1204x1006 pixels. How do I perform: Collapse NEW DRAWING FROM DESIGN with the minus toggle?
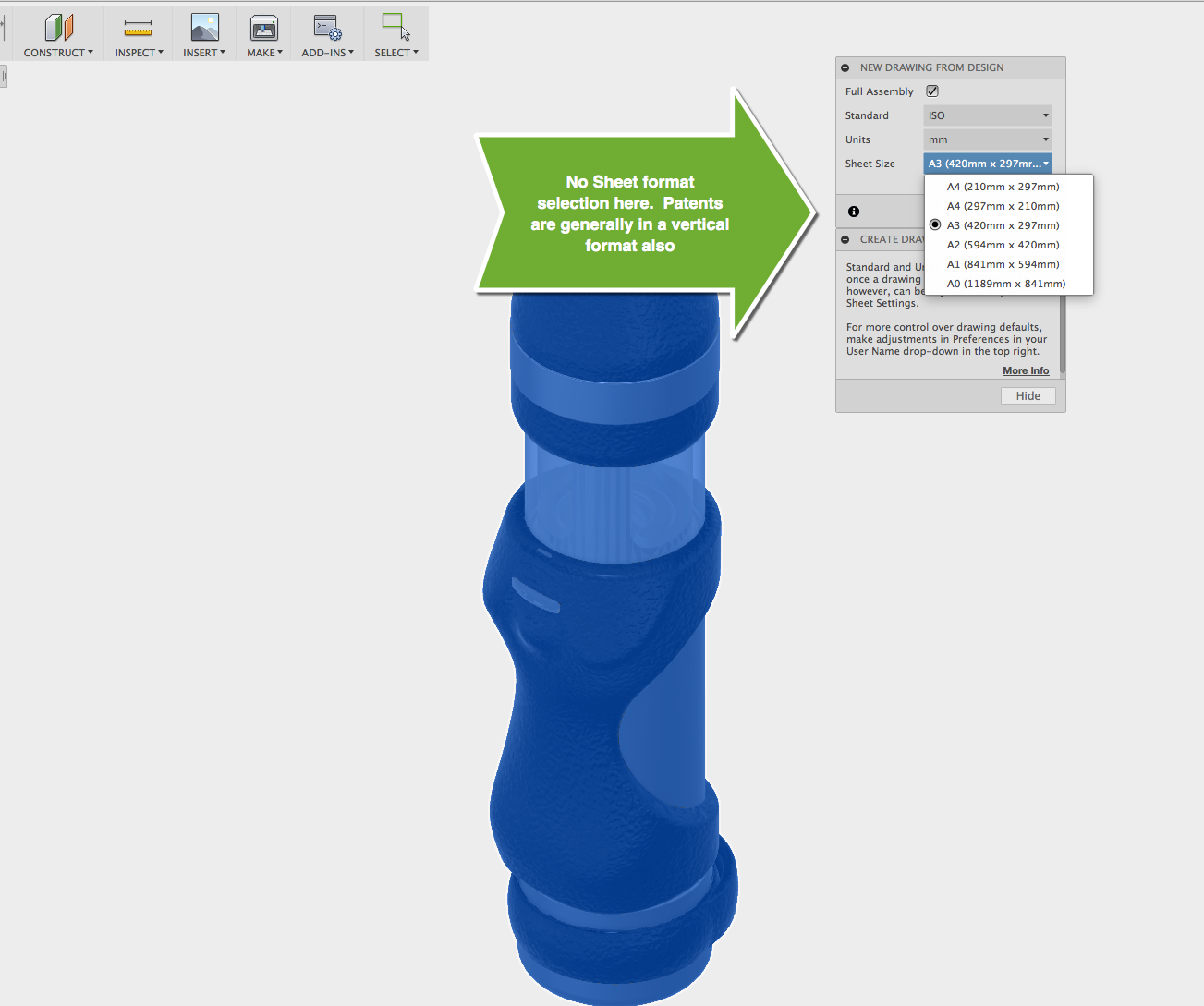845,67
